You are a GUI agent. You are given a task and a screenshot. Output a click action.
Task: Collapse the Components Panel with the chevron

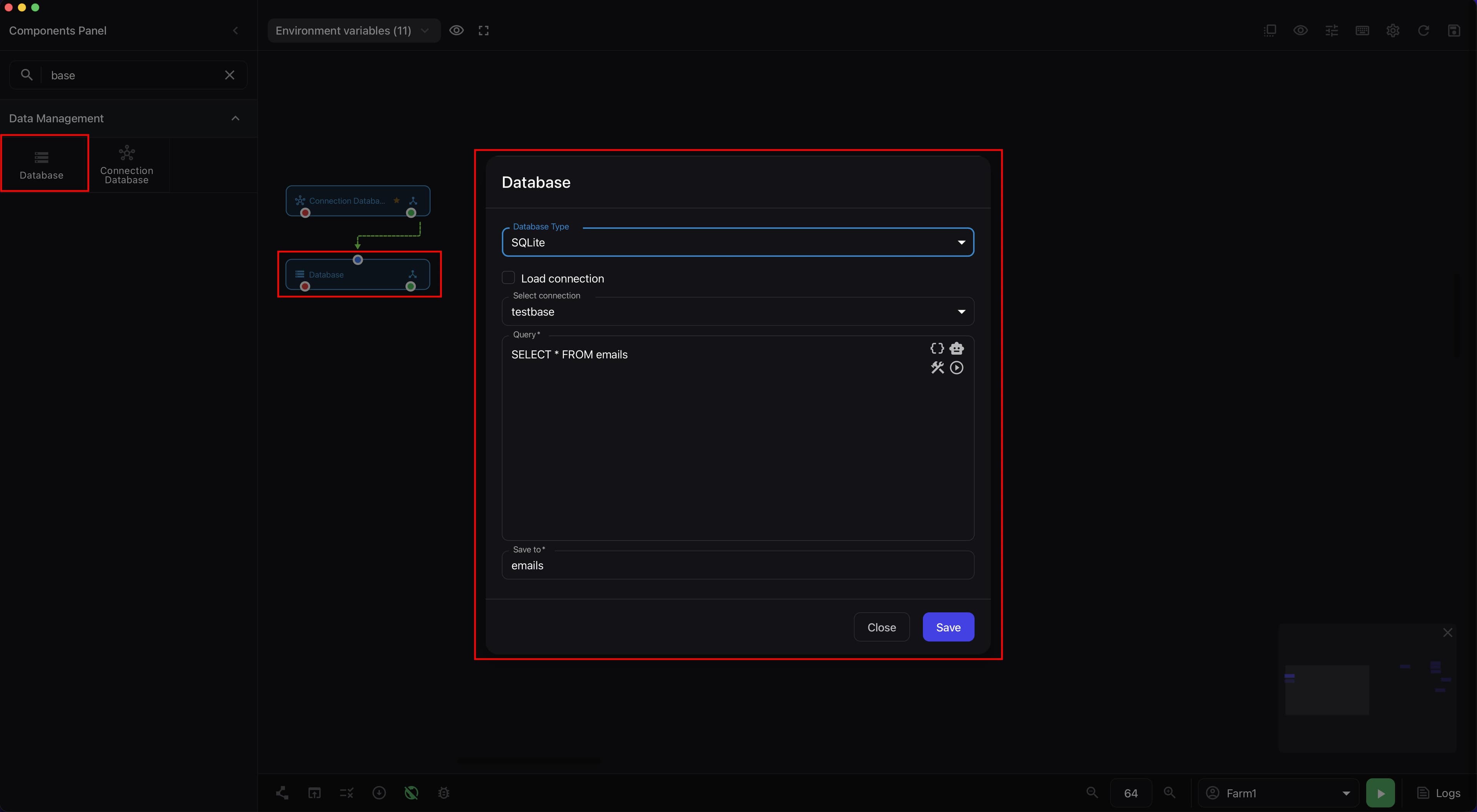point(235,30)
